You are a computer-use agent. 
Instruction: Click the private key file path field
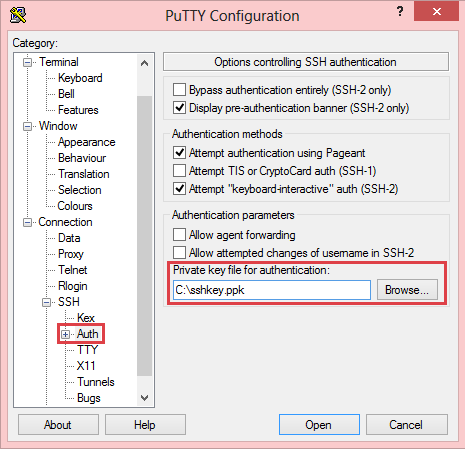click(x=272, y=290)
